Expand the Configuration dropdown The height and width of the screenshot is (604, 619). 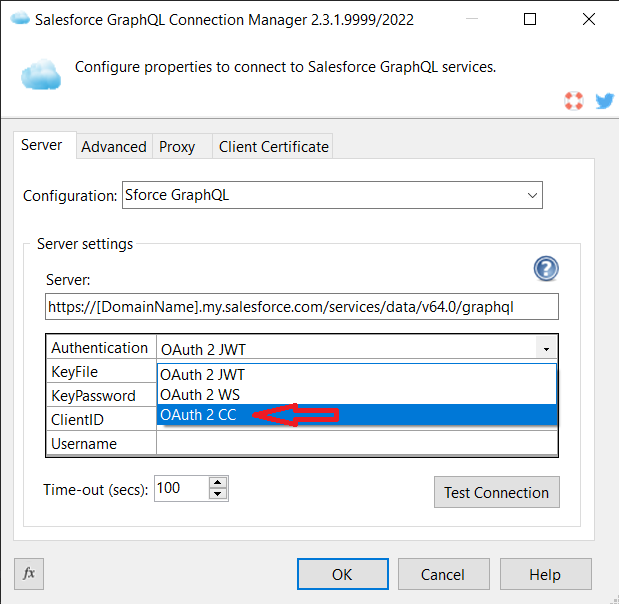(x=532, y=195)
